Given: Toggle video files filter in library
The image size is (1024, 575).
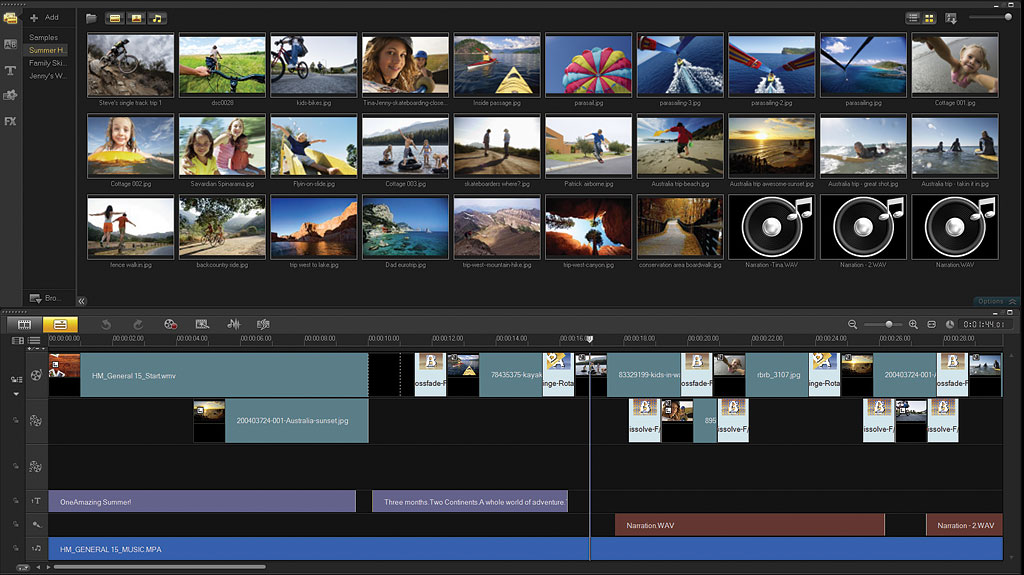Looking at the screenshot, I should pyautogui.click(x=114, y=18).
